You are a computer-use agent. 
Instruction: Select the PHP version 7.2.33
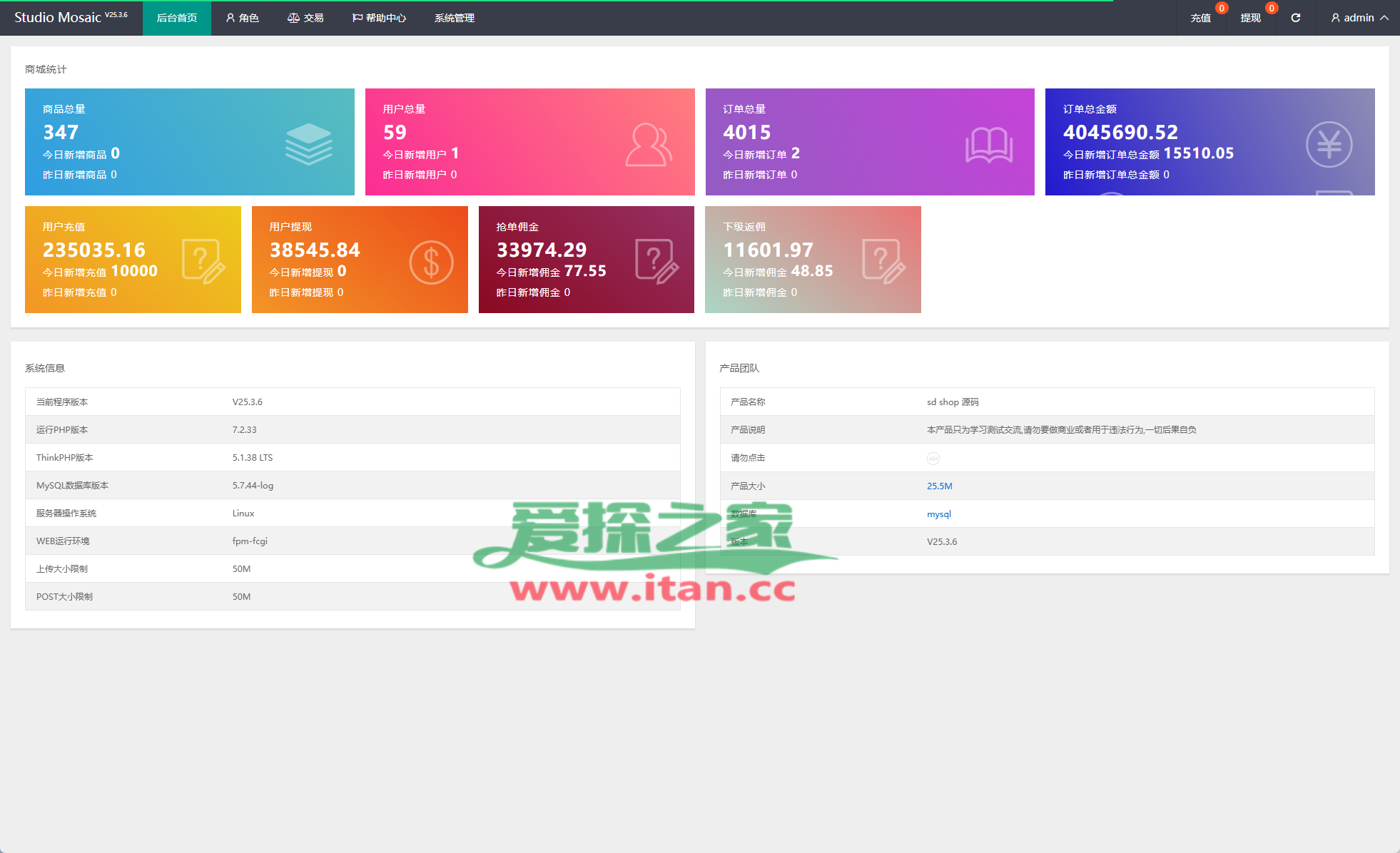point(244,429)
